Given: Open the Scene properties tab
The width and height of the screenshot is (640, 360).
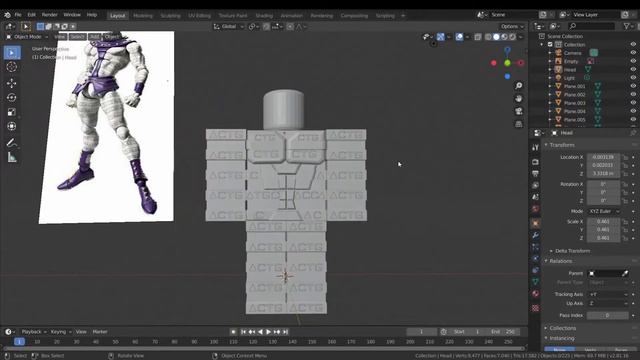Looking at the screenshot, I should (536, 197).
